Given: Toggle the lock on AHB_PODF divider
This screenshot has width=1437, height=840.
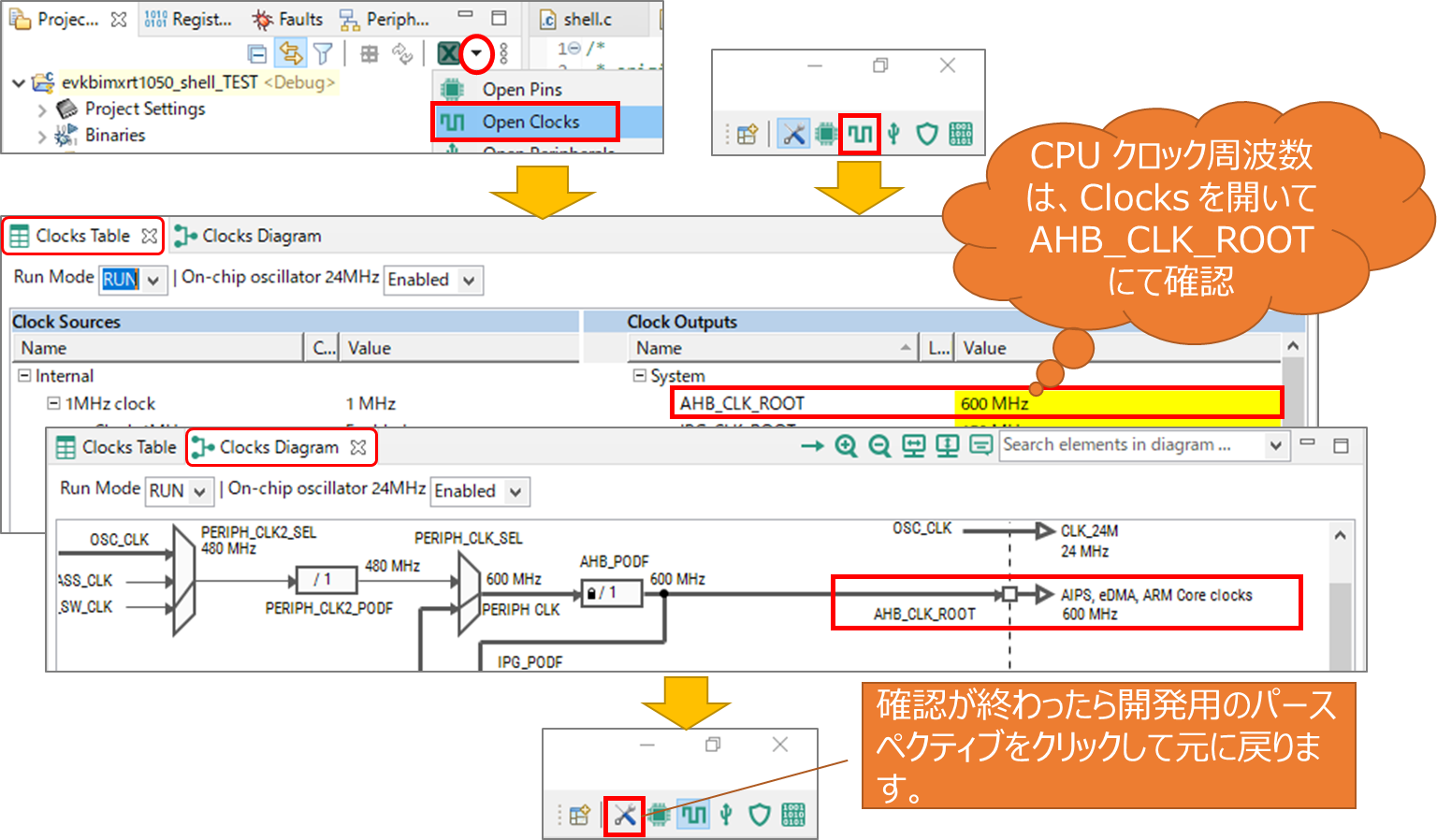Looking at the screenshot, I should (x=591, y=593).
